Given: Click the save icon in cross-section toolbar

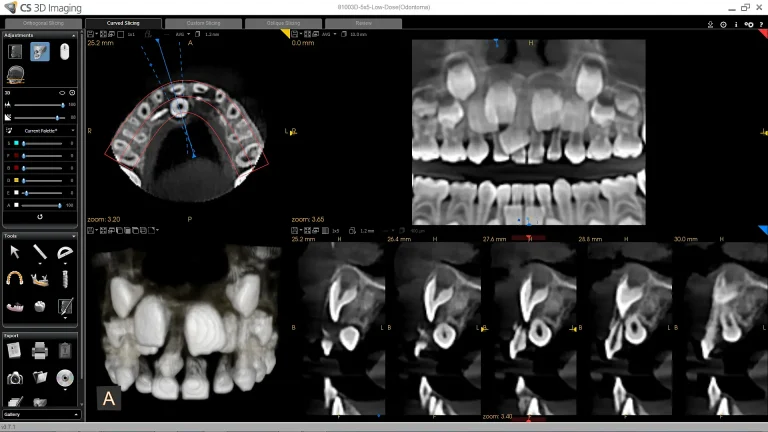Looking at the screenshot, I should coord(294,230).
